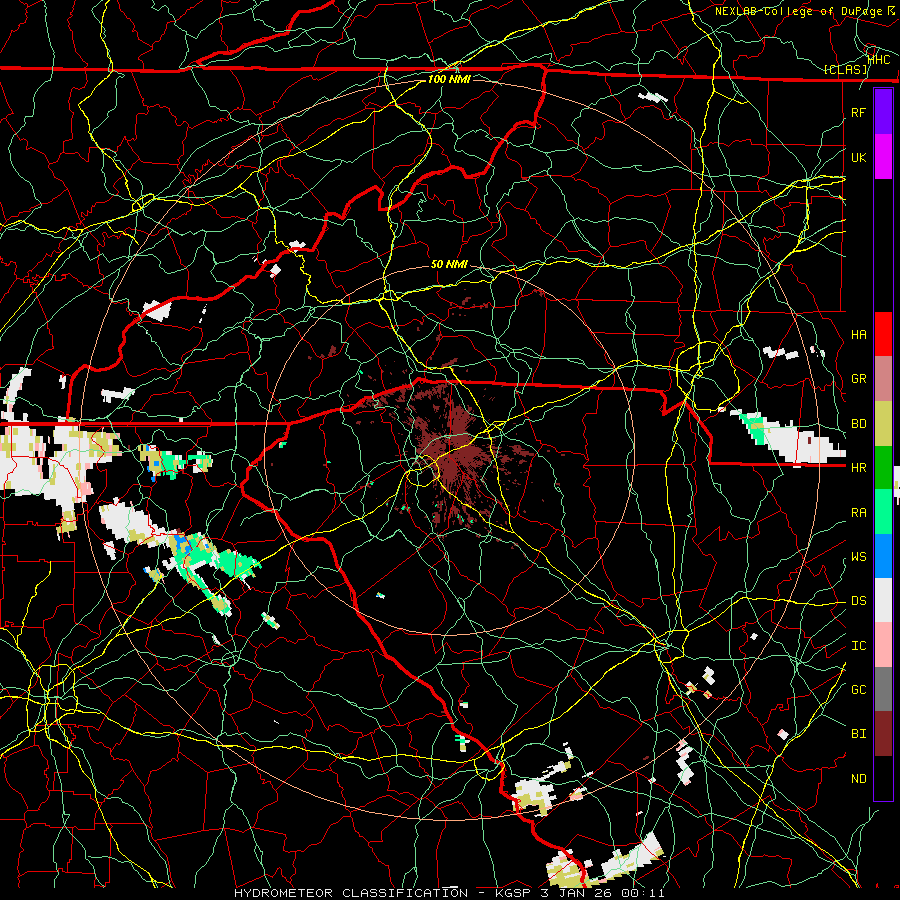Select the 'RA' rain legend label

pyautogui.click(x=858, y=512)
